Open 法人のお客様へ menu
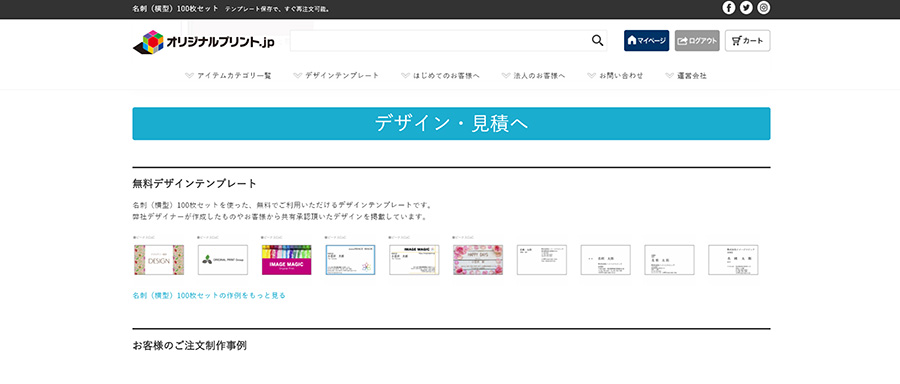Viewport: 900px width, 384px height. pyautogui.click(x=533, y=76)
